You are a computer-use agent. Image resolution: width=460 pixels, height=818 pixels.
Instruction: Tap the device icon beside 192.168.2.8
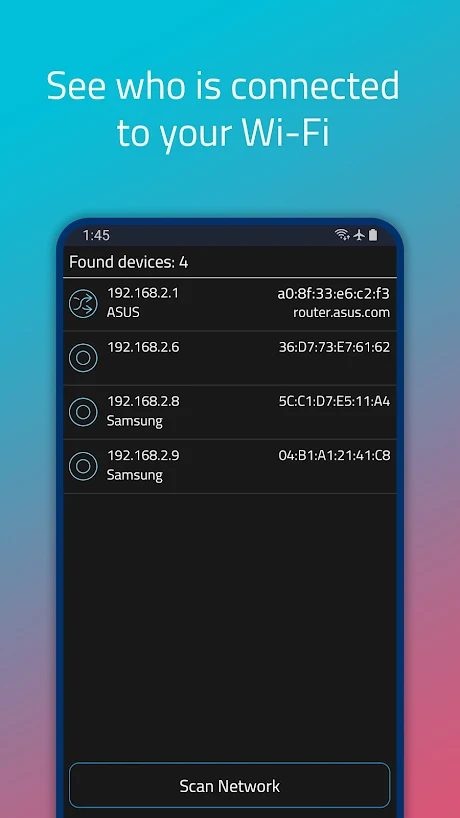(x=83, y=412)
